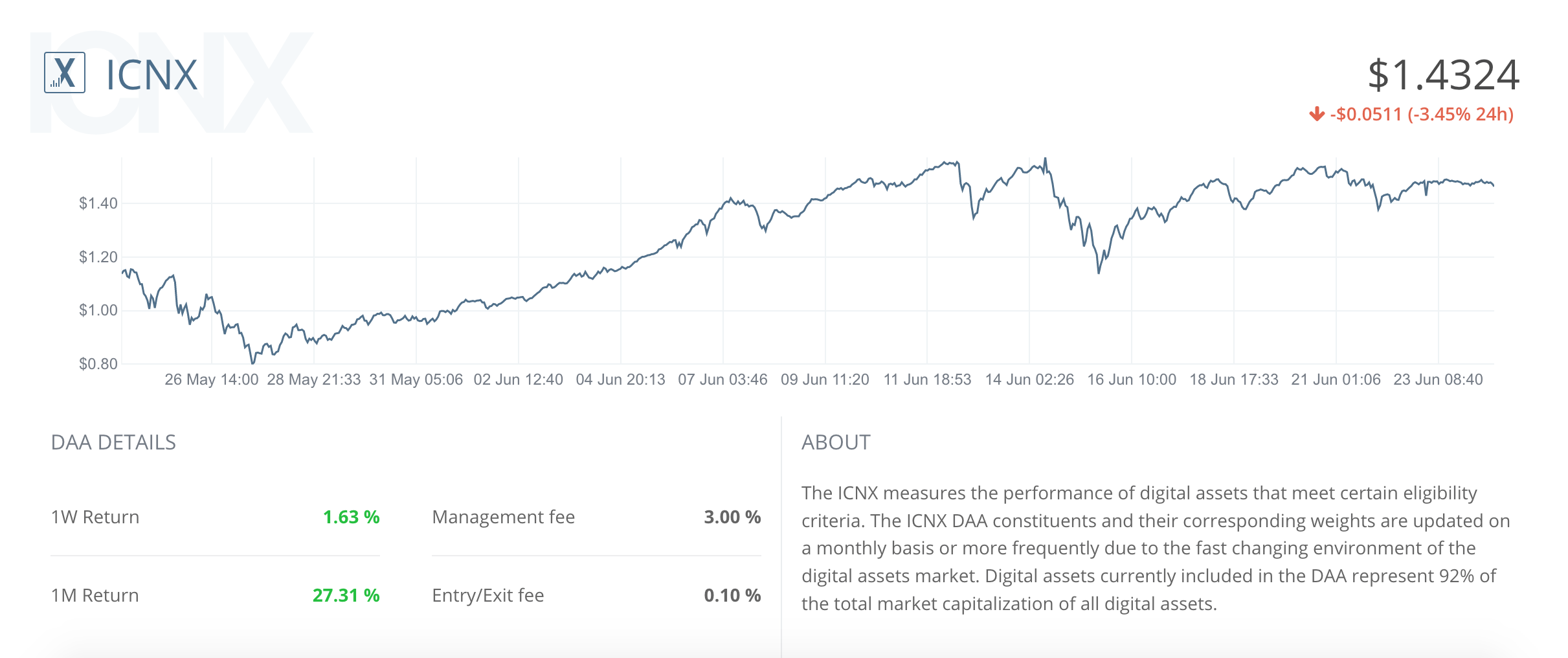Click the 14 Jun 02:26 date label

[1029, 380]
